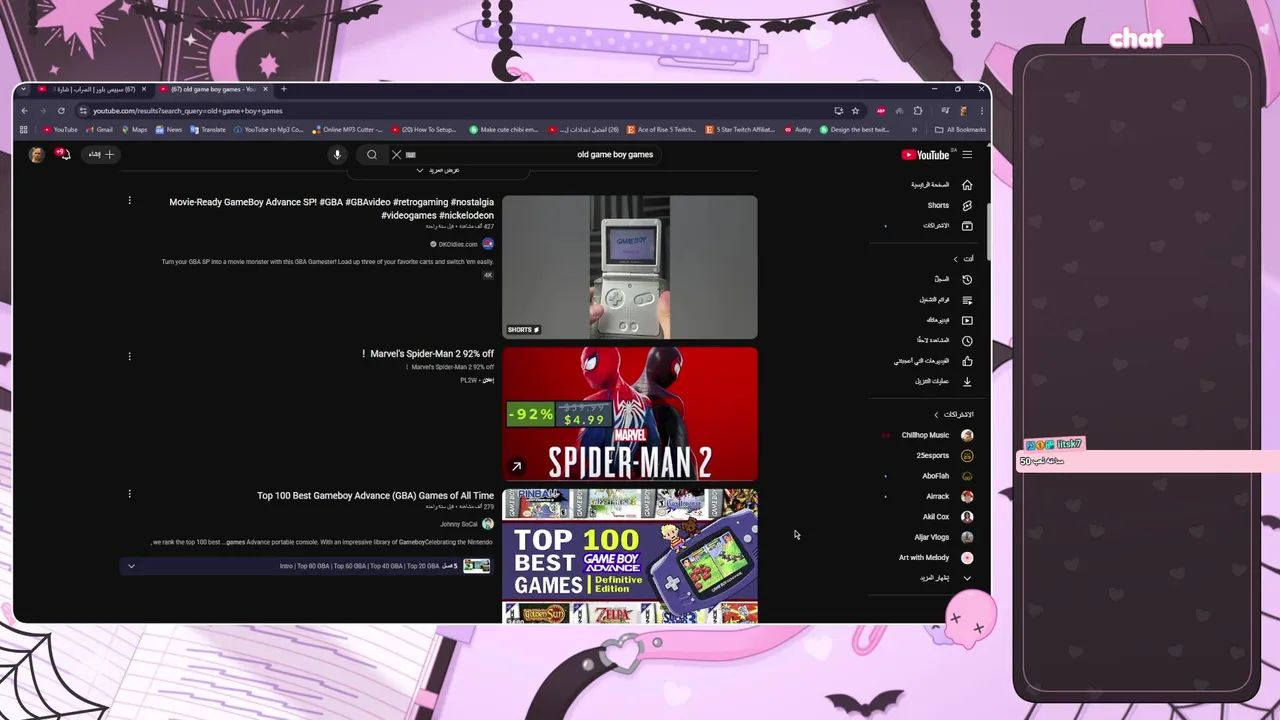Open browser extensions puzzle icon
Image resolution: width=1280 pixels, height=720 pixels.
click(x=918, y=111)
